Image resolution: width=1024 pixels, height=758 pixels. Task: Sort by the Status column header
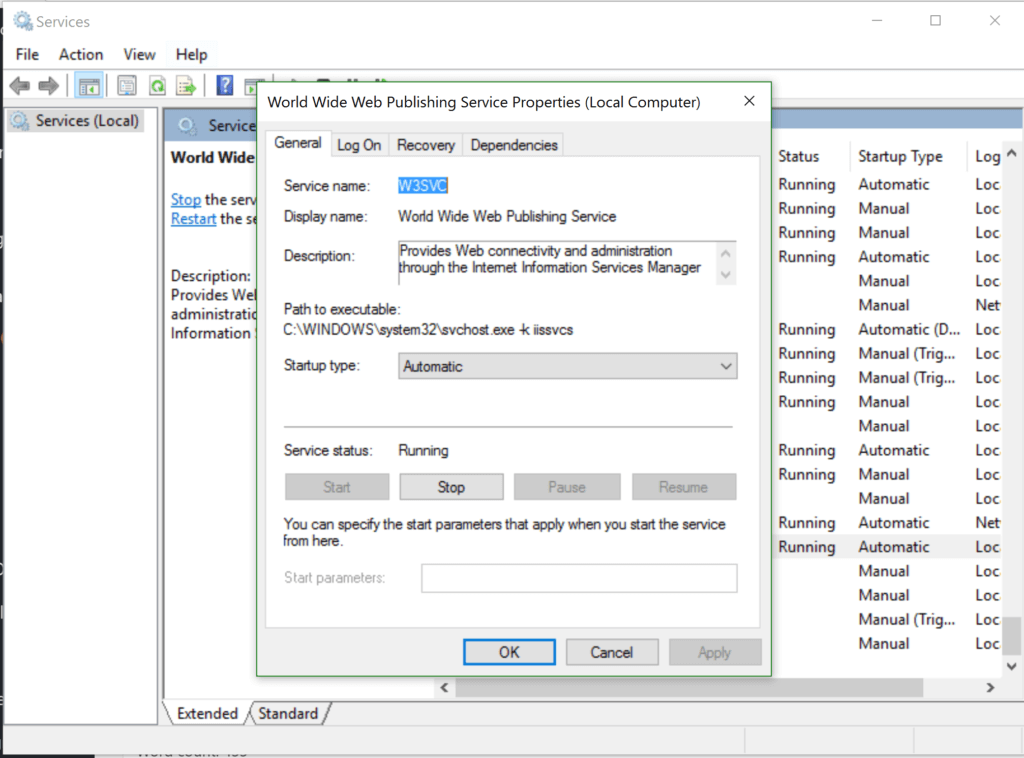[799, 157]
